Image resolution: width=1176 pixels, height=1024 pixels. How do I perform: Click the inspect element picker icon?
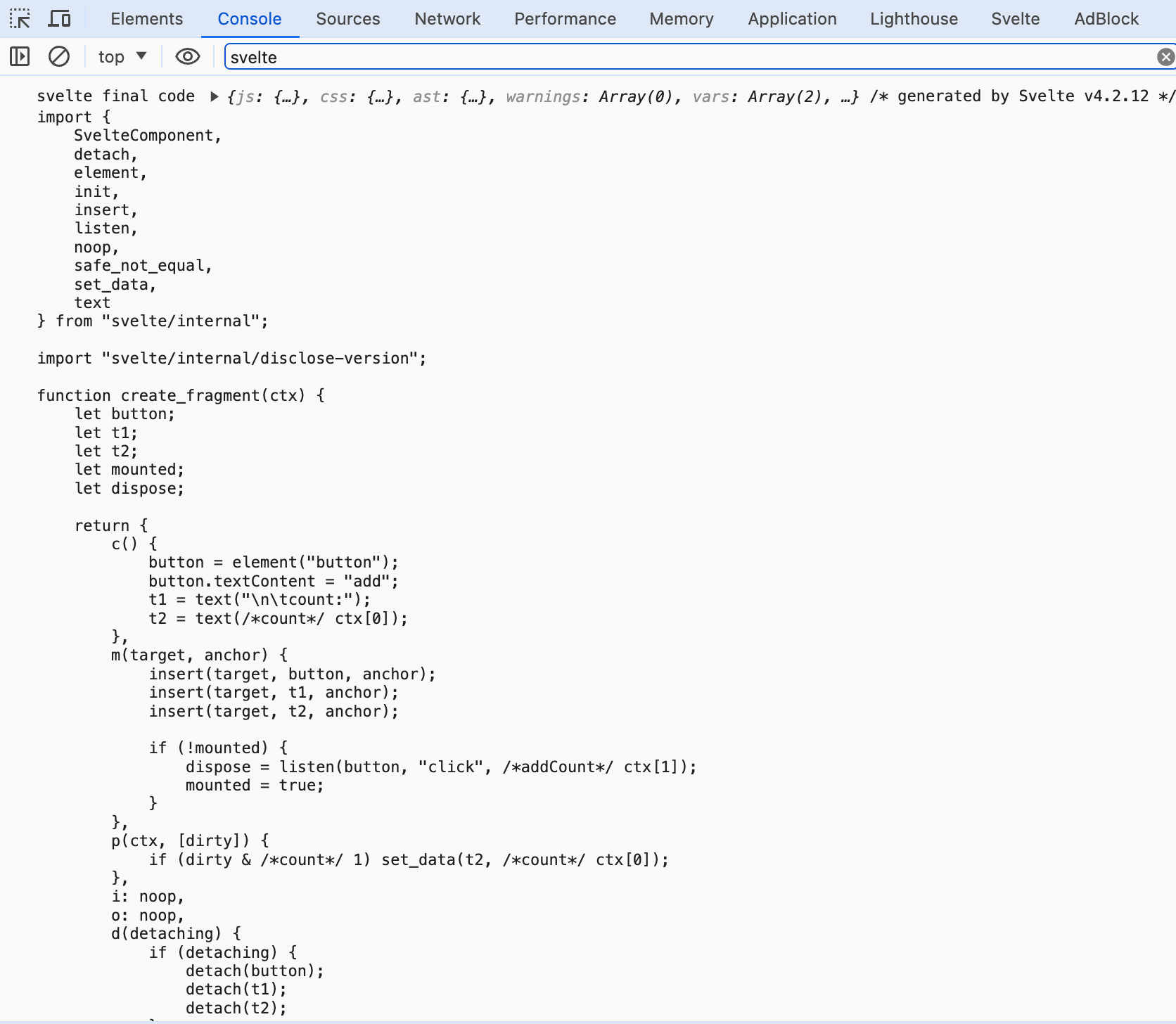(x=20, y=19)
